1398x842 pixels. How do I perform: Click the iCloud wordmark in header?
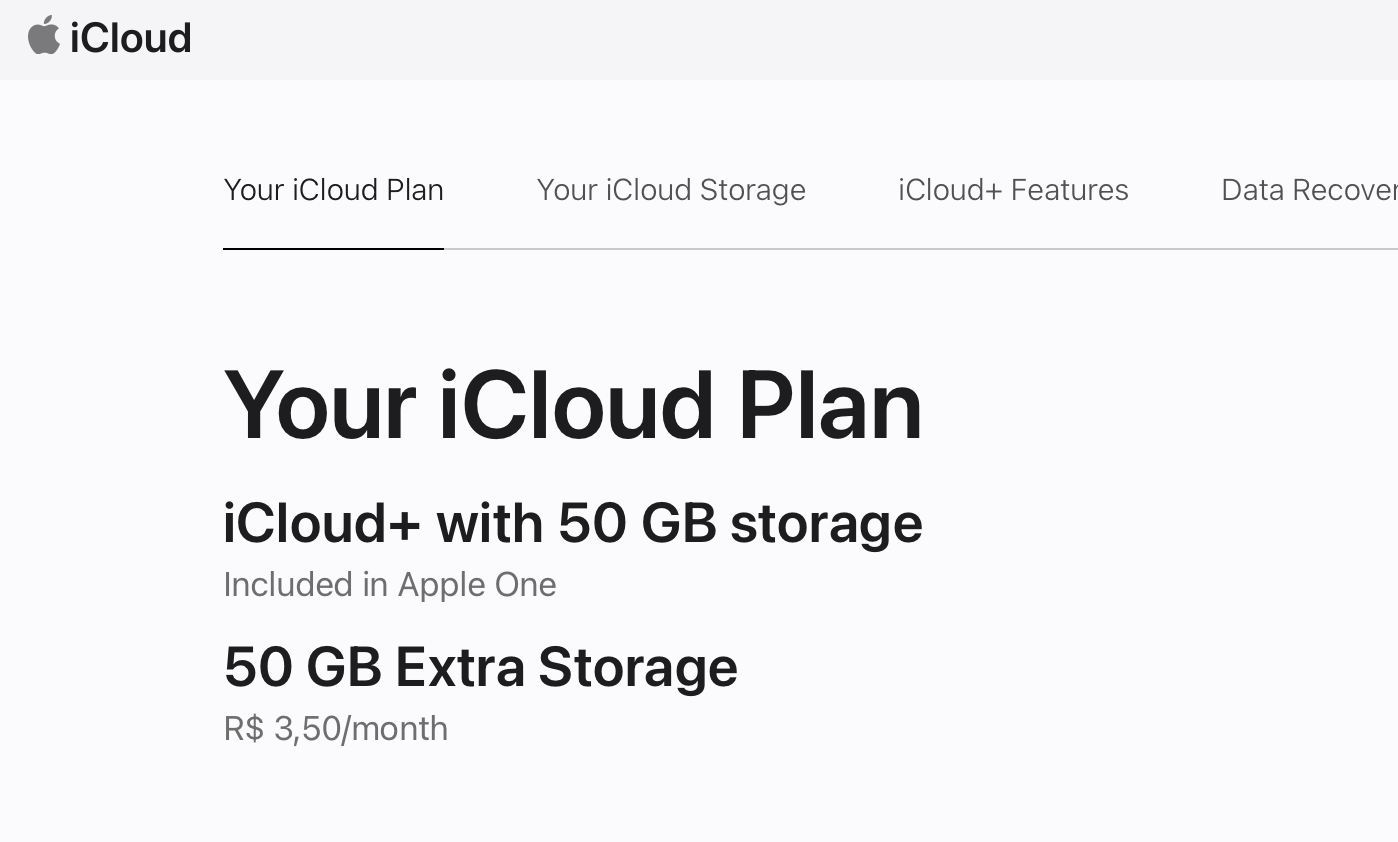[x=131, y=38]
